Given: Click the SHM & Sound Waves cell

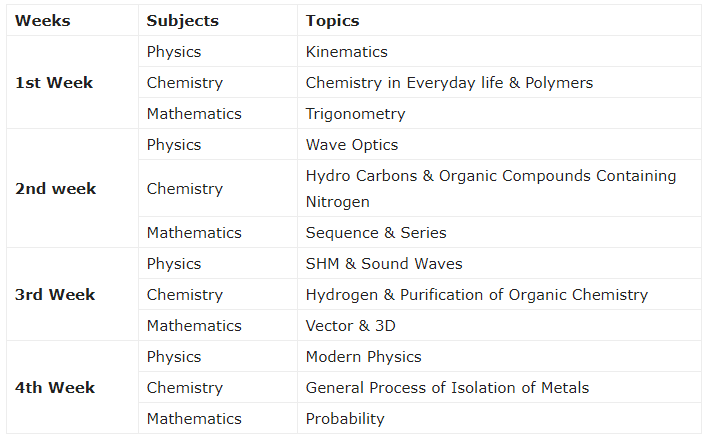Looking at the screenshot, I should (x=500, y=263).
